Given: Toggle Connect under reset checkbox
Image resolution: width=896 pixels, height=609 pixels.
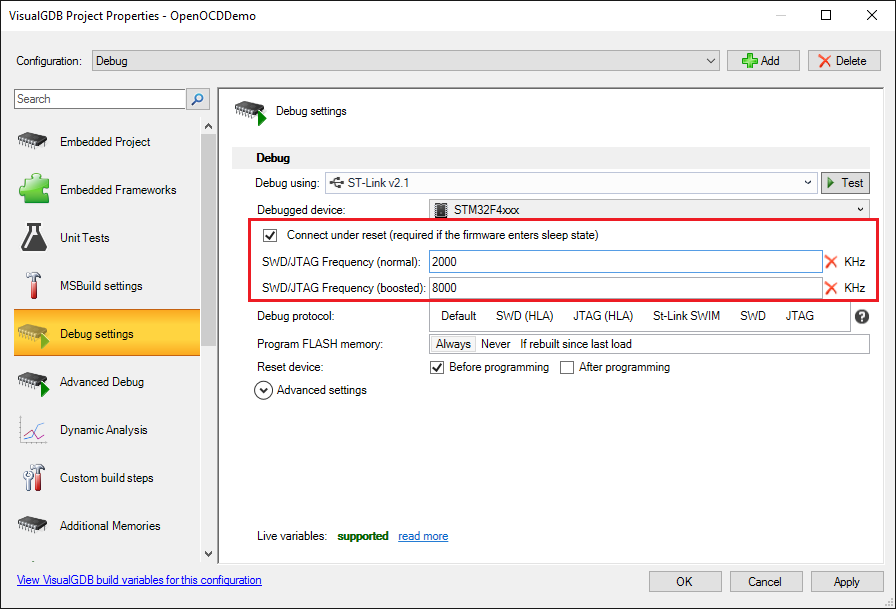Looking at the screenshot, I should pos(270,235).
